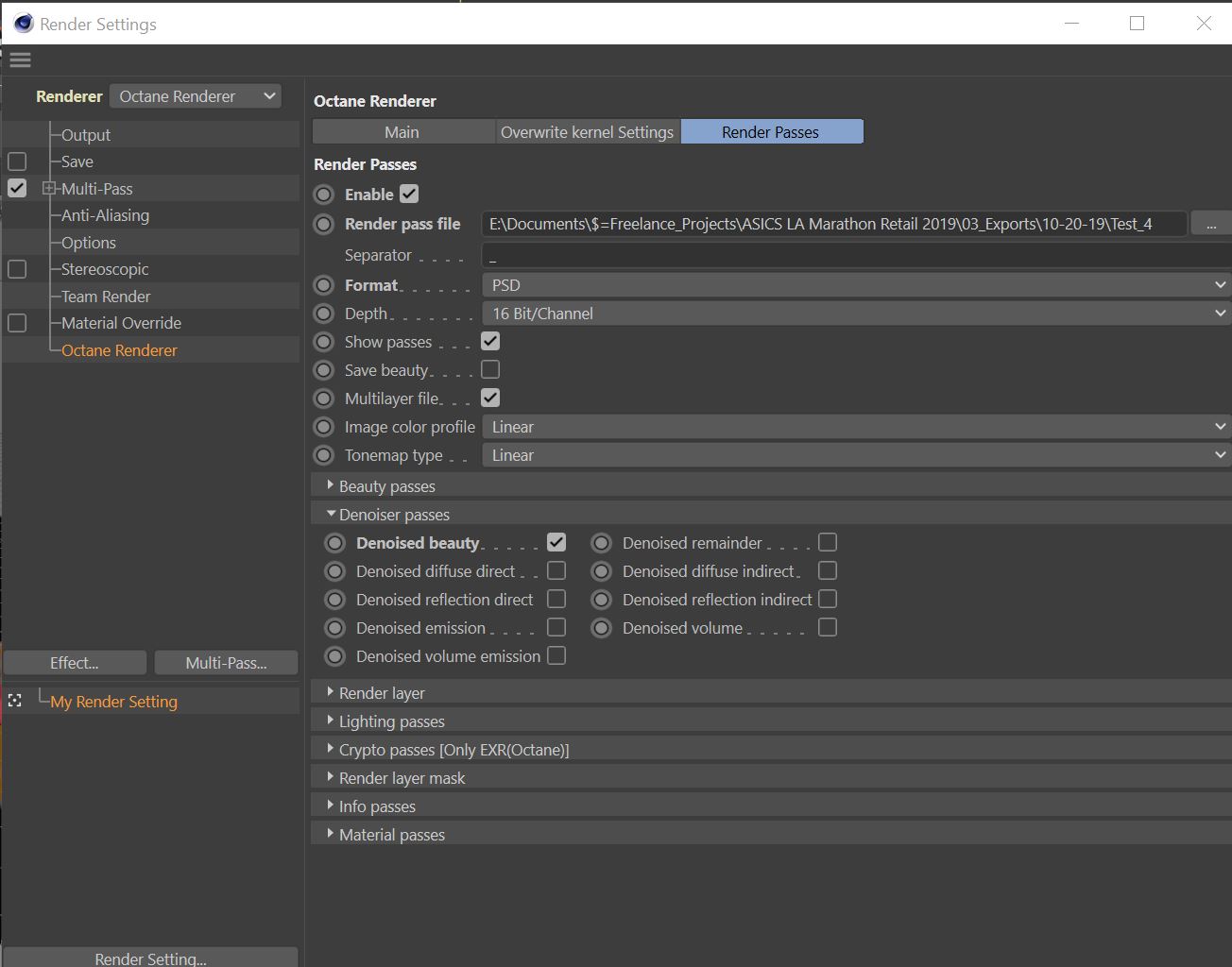This screenshot has width=1232, height=967.
Task: Uncheck the Enable render passes checkbox
Action: coord(409,194)
